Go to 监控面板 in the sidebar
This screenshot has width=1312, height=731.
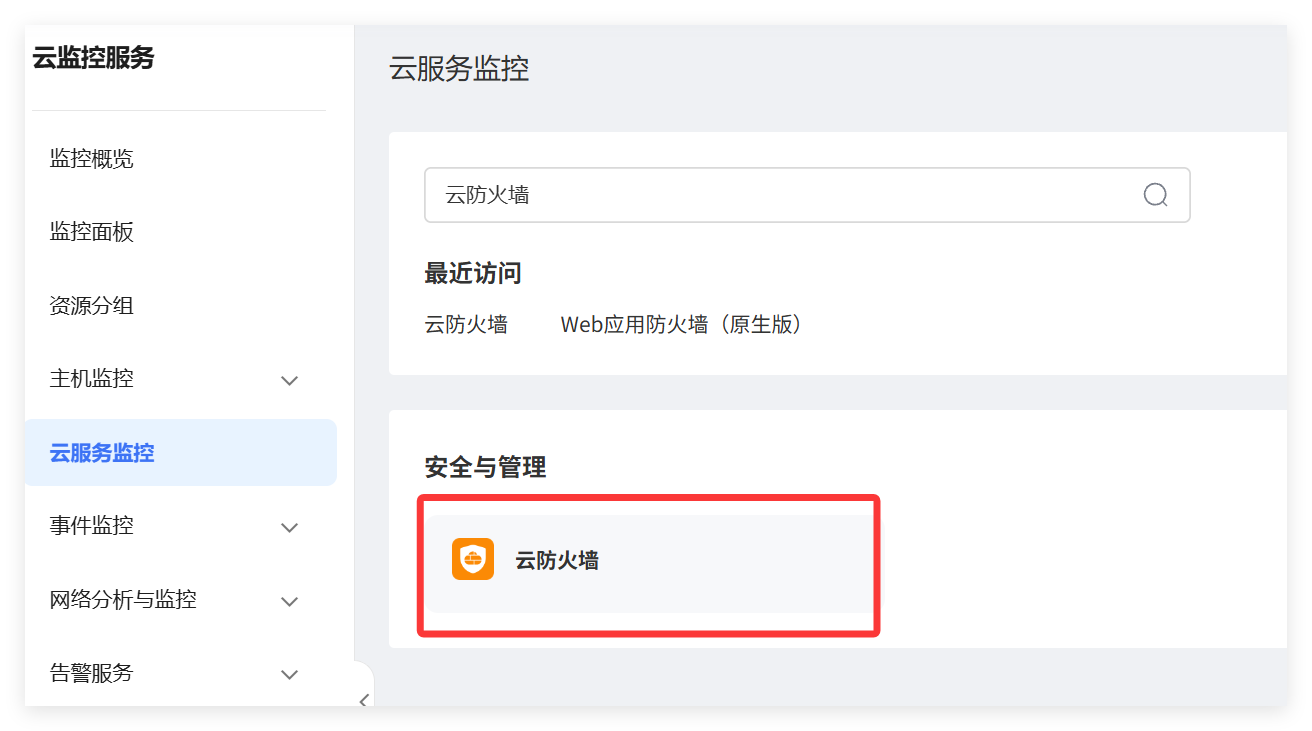92,232
